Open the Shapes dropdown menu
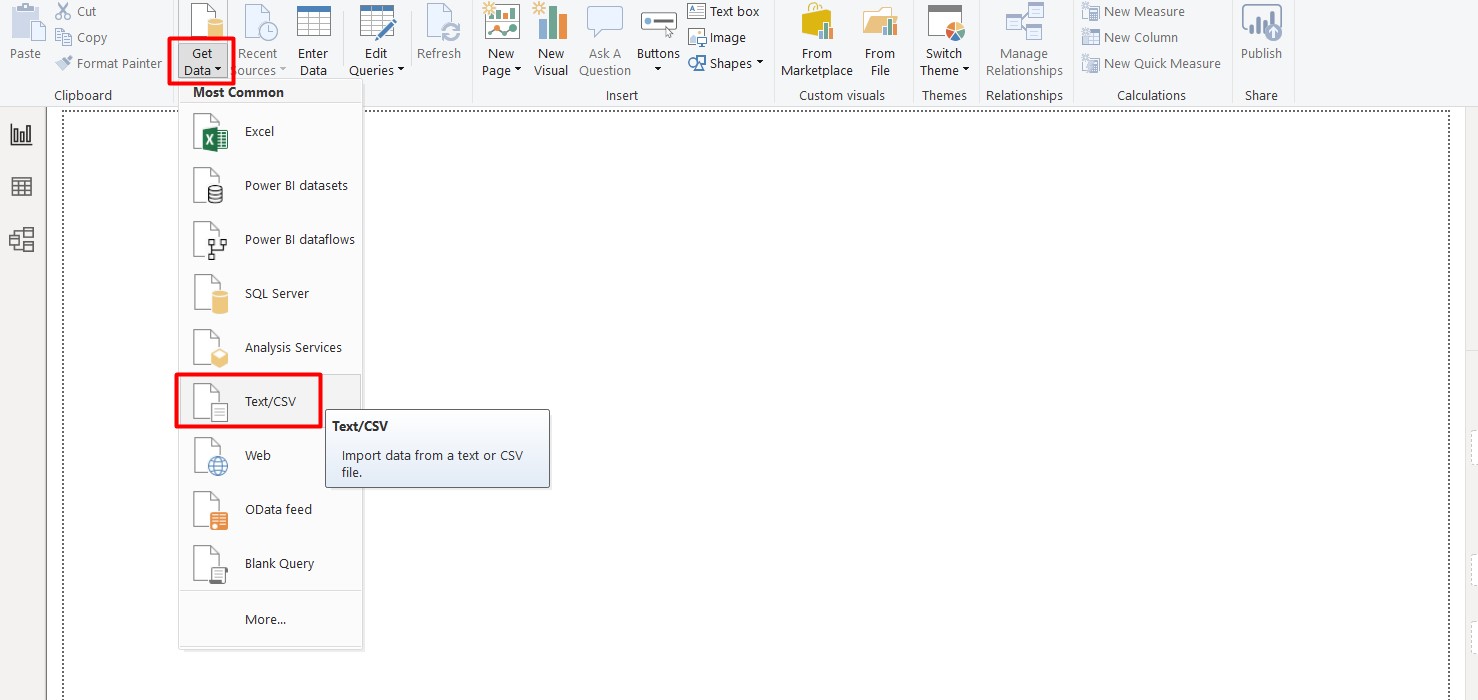 (x=726, y=64)
